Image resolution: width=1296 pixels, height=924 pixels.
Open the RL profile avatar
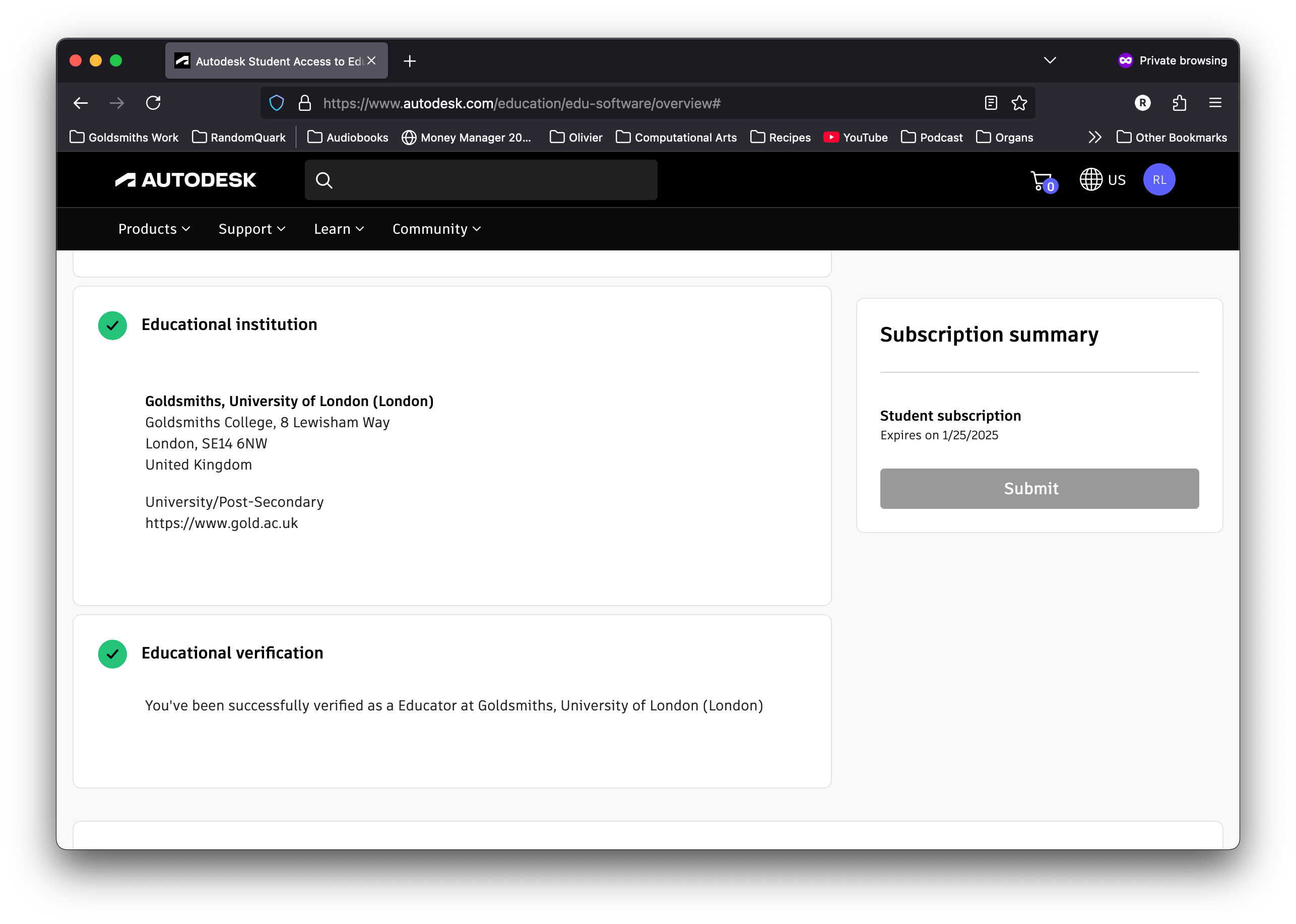pos(1159,180)
